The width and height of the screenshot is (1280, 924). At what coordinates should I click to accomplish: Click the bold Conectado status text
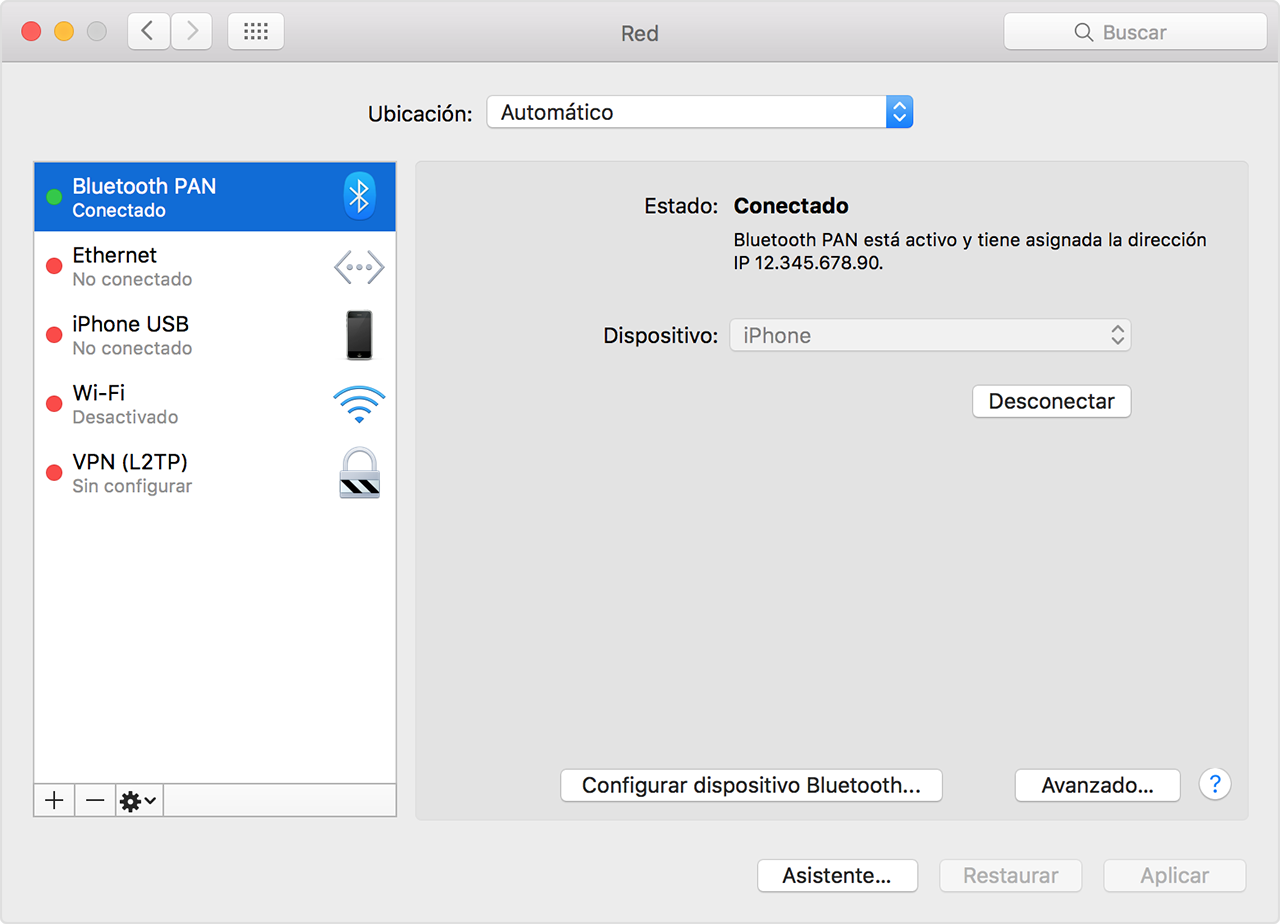791,206
